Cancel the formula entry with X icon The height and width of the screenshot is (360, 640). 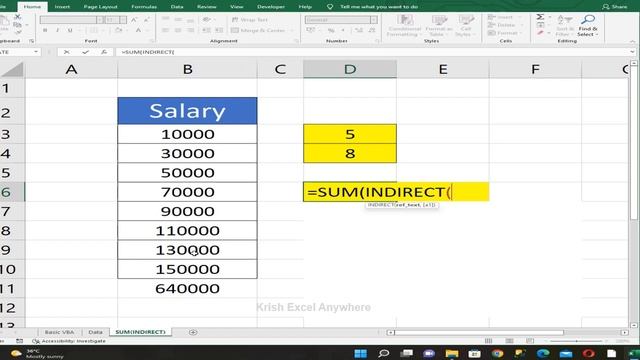click(x=67, y=52)
